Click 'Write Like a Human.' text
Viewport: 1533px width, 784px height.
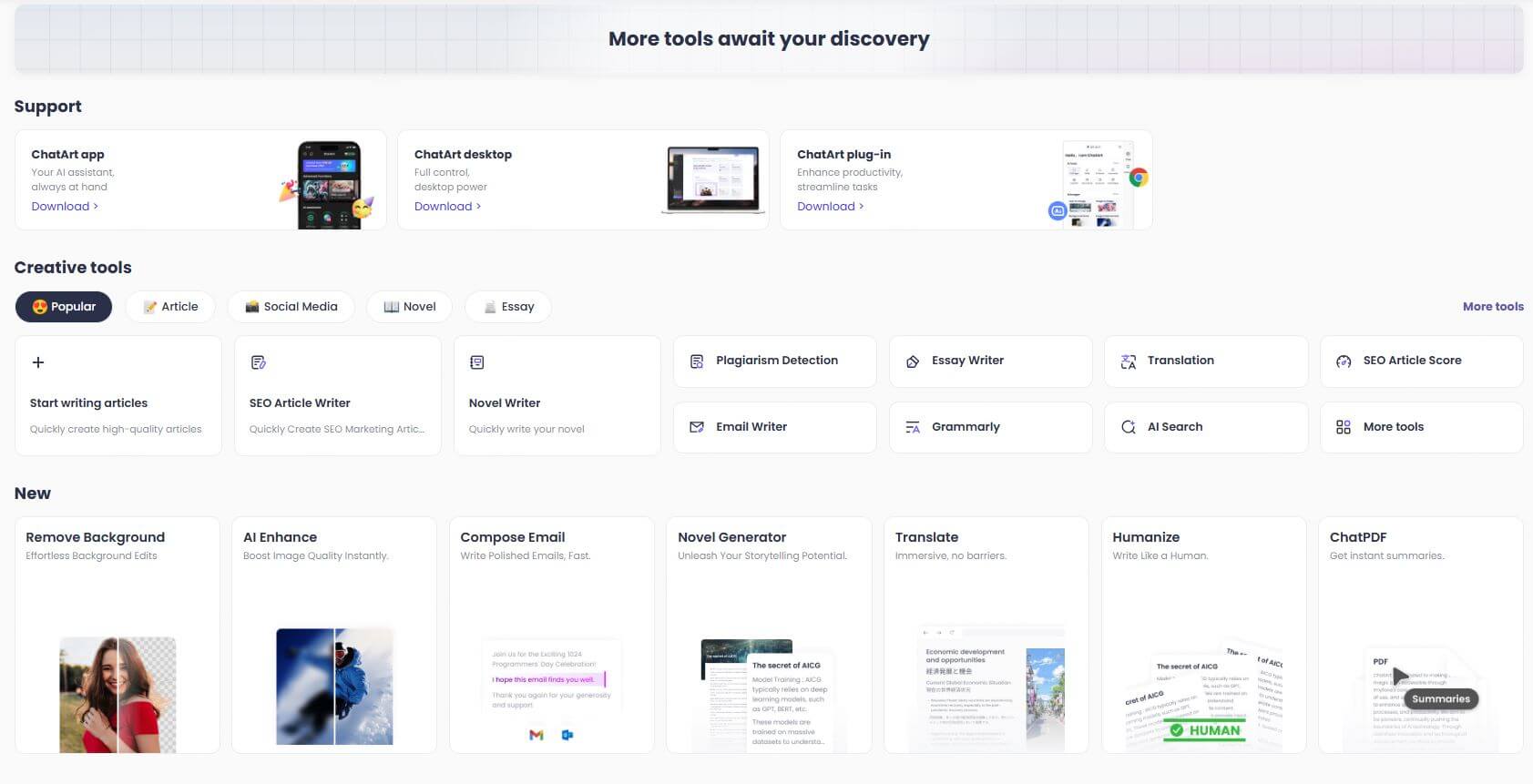click(x=1160, y=555)
